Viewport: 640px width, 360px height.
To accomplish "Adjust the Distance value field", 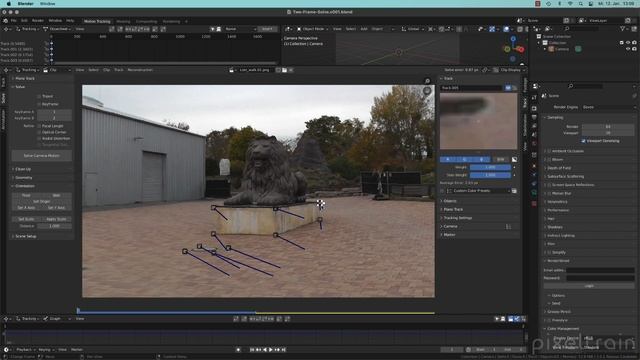I will click(x=54, y=226).
